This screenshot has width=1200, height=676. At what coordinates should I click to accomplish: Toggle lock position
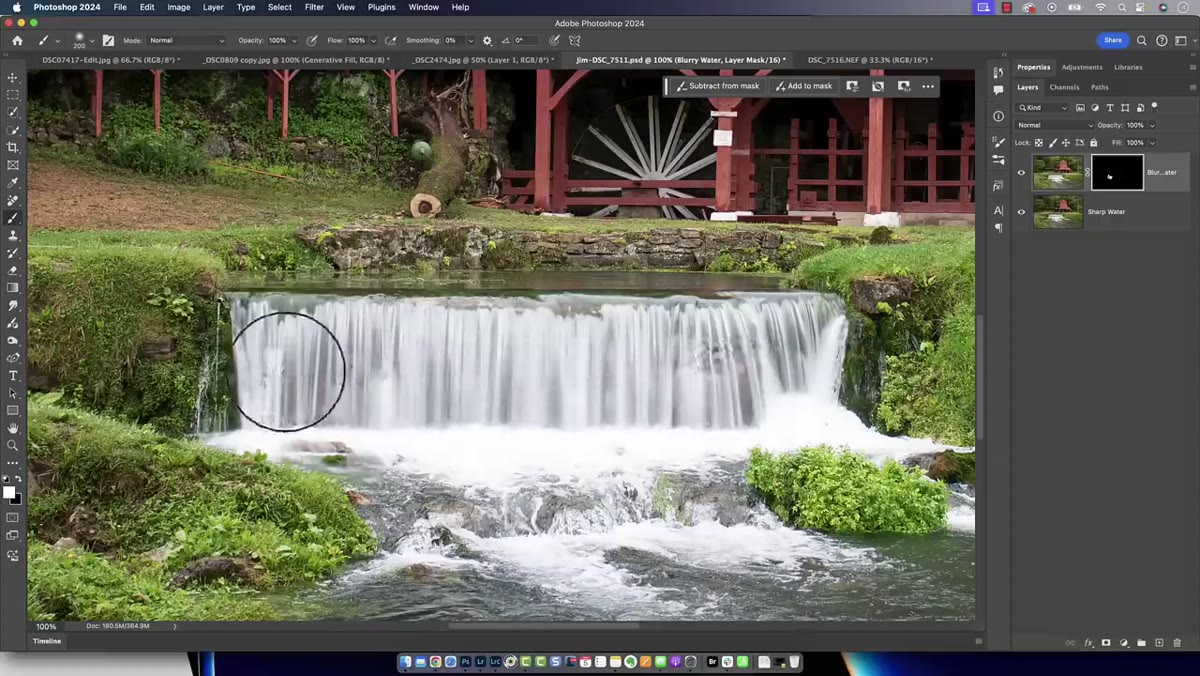tap(1065, 143)
